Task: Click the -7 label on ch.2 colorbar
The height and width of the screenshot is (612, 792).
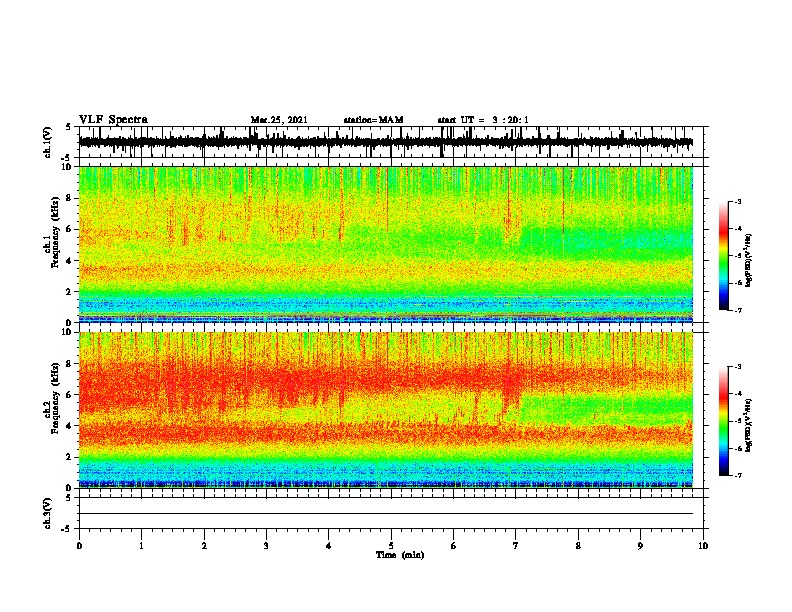Action: pyautogui.click(x=738, y=475)
